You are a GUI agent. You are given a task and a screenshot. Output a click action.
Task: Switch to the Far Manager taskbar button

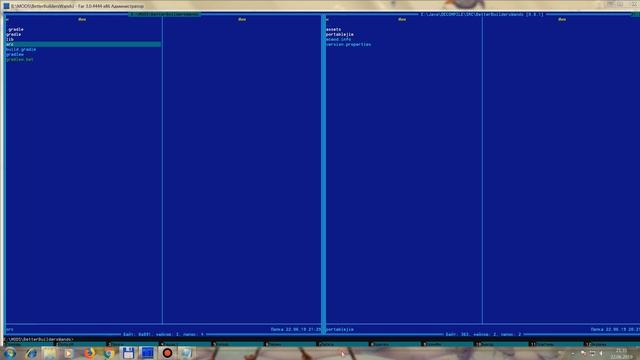147,353
